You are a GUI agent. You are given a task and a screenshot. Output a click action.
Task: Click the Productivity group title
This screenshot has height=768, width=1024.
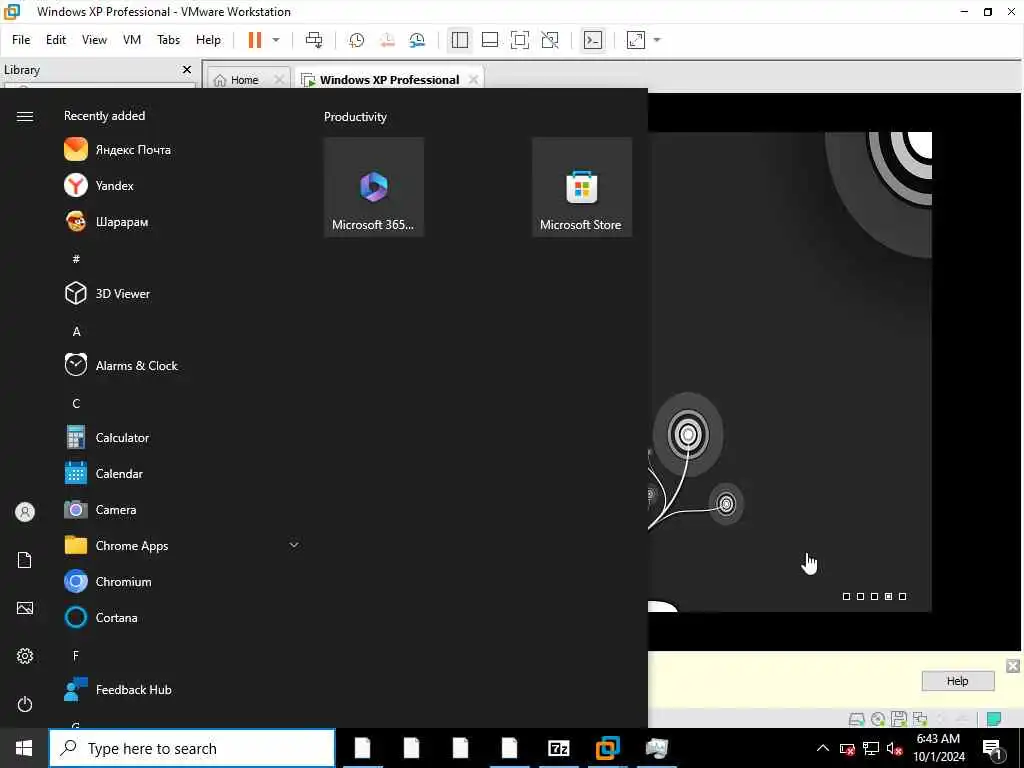355,117
